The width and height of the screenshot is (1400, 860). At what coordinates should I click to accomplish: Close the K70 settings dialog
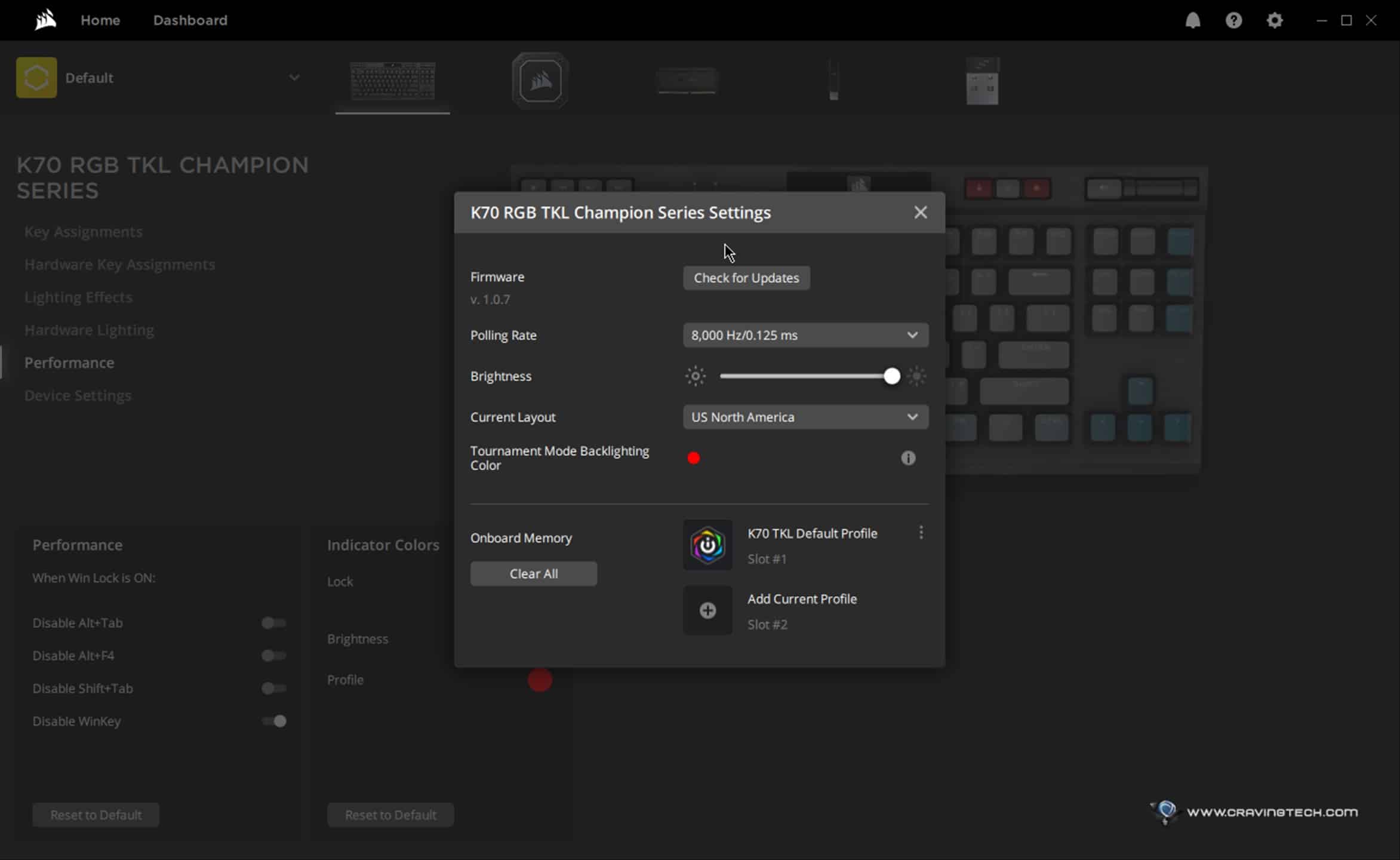tap(921, 212)
